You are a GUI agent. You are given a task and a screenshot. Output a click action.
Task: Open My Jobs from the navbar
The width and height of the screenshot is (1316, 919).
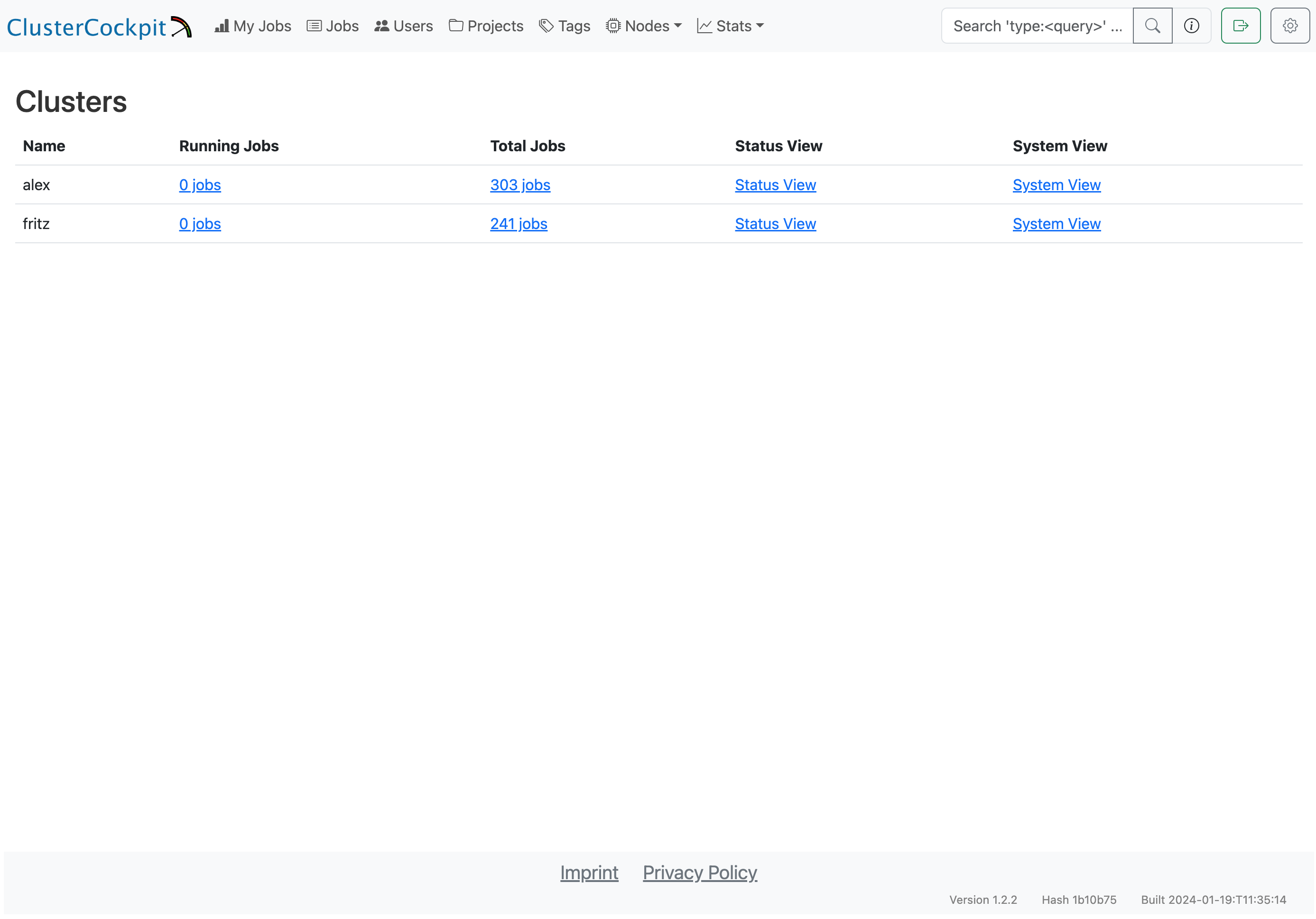tap(253, 26)
